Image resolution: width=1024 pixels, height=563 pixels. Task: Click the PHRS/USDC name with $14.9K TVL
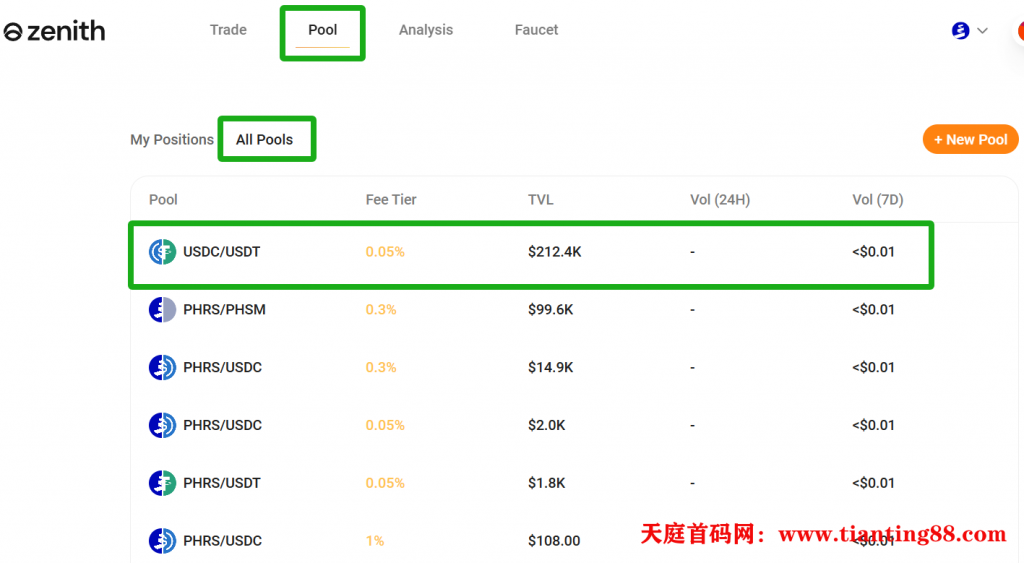pos(223,367)
